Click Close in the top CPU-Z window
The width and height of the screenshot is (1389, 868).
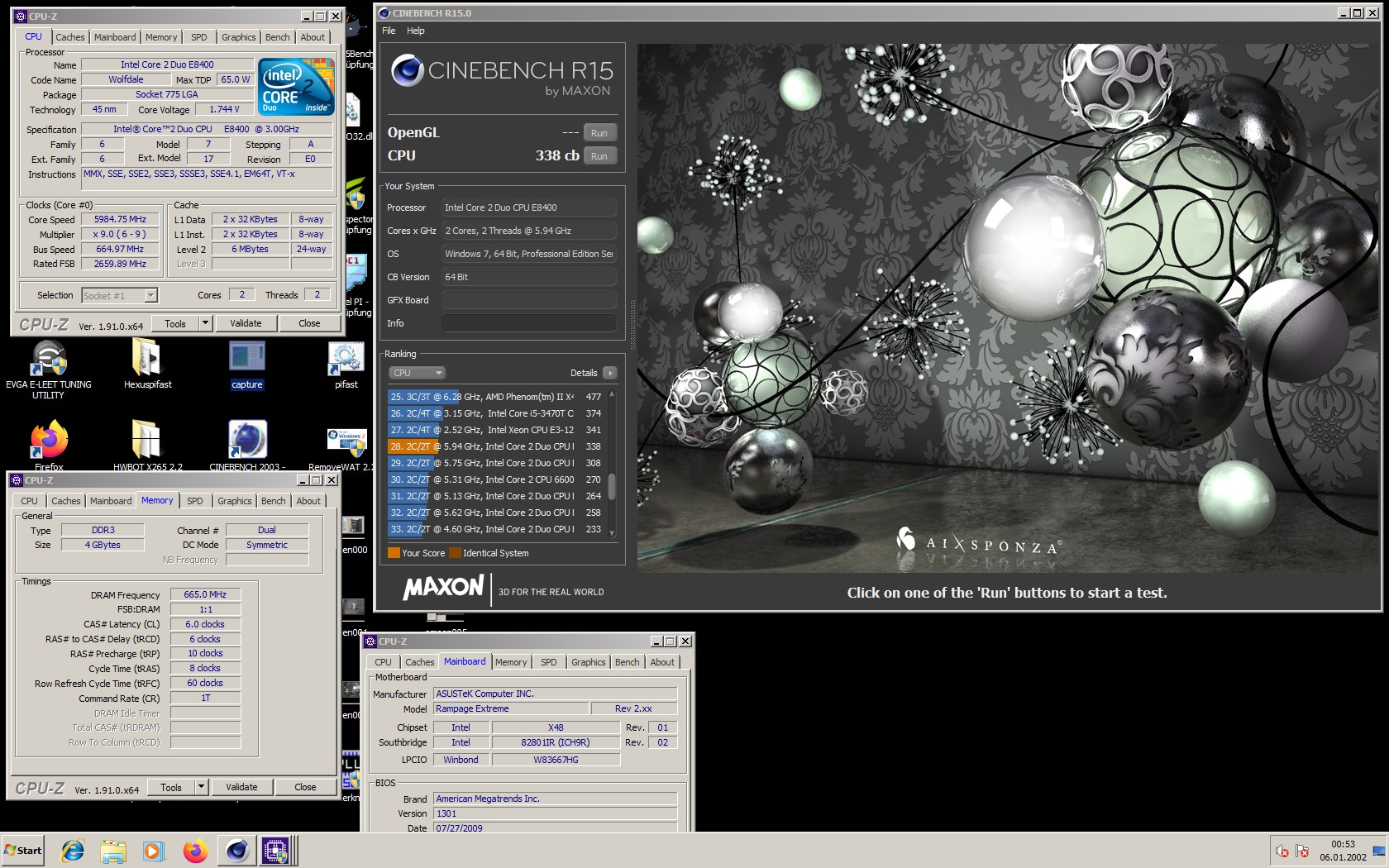(x=309, y=323)
